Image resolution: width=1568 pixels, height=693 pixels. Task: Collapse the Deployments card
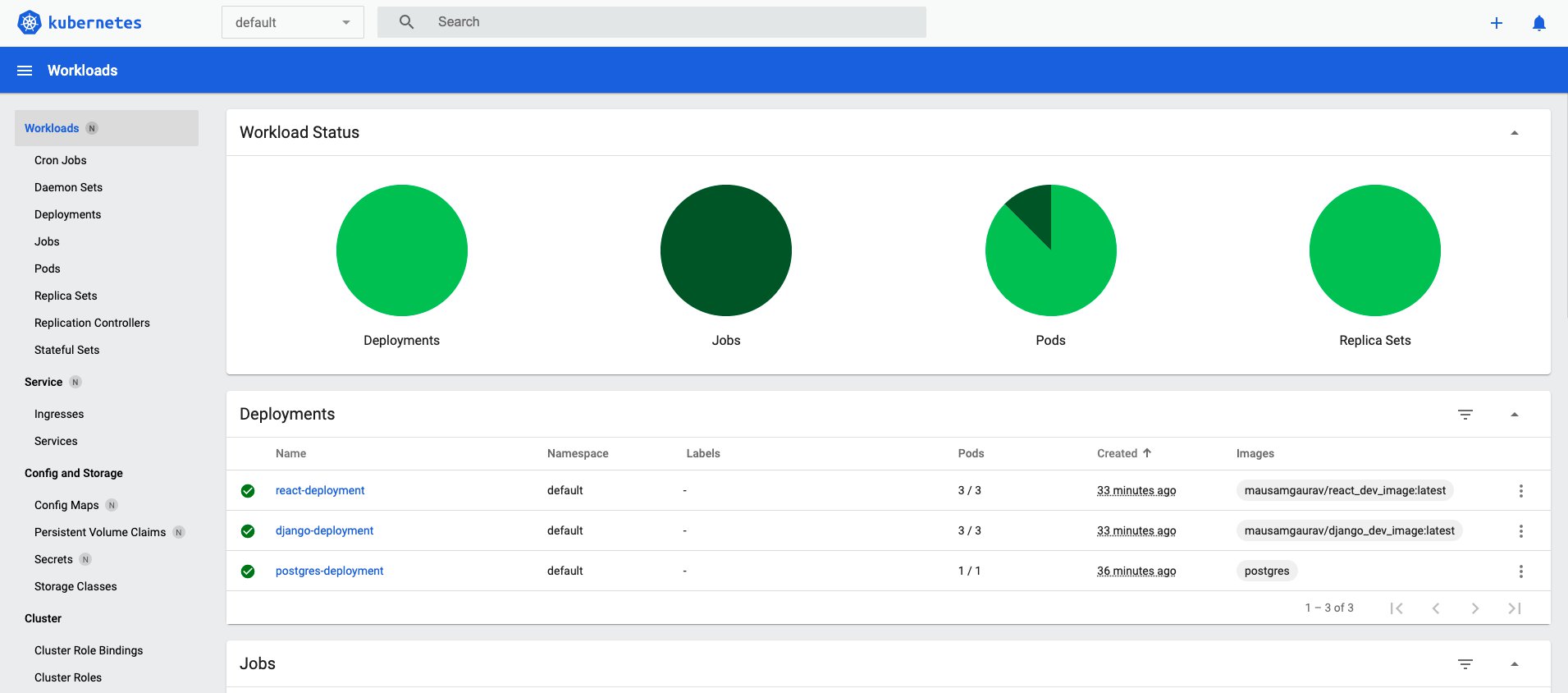[x=1514, y=415]
